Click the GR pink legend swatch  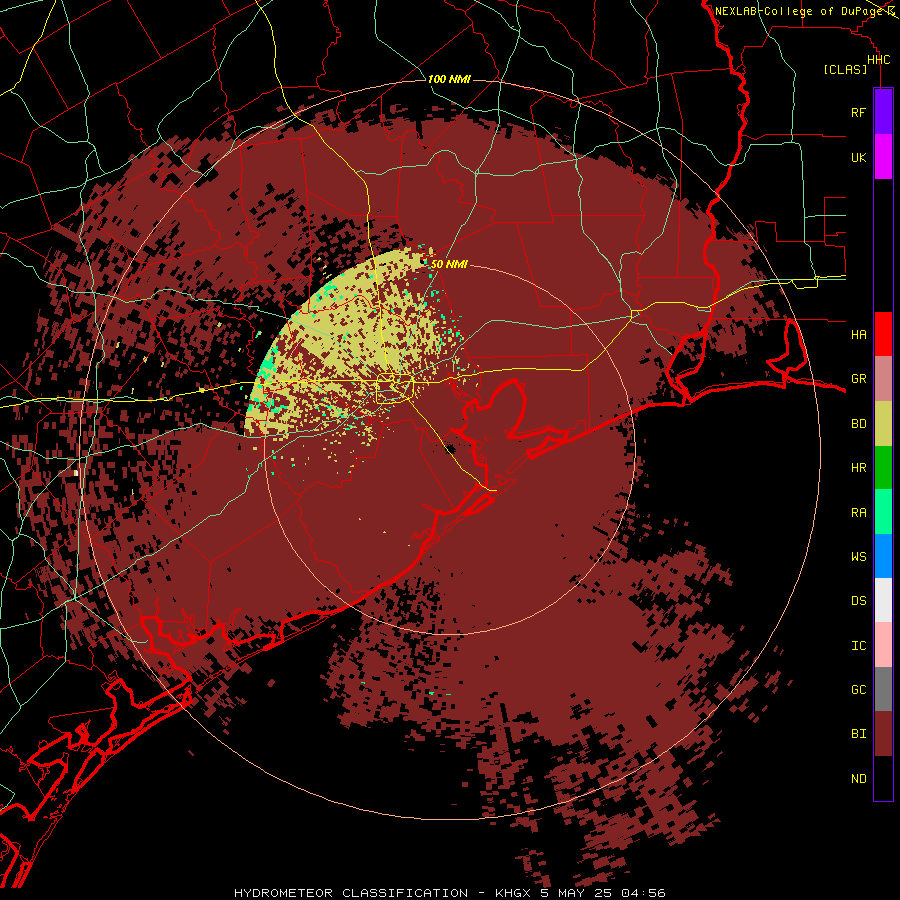883,378
